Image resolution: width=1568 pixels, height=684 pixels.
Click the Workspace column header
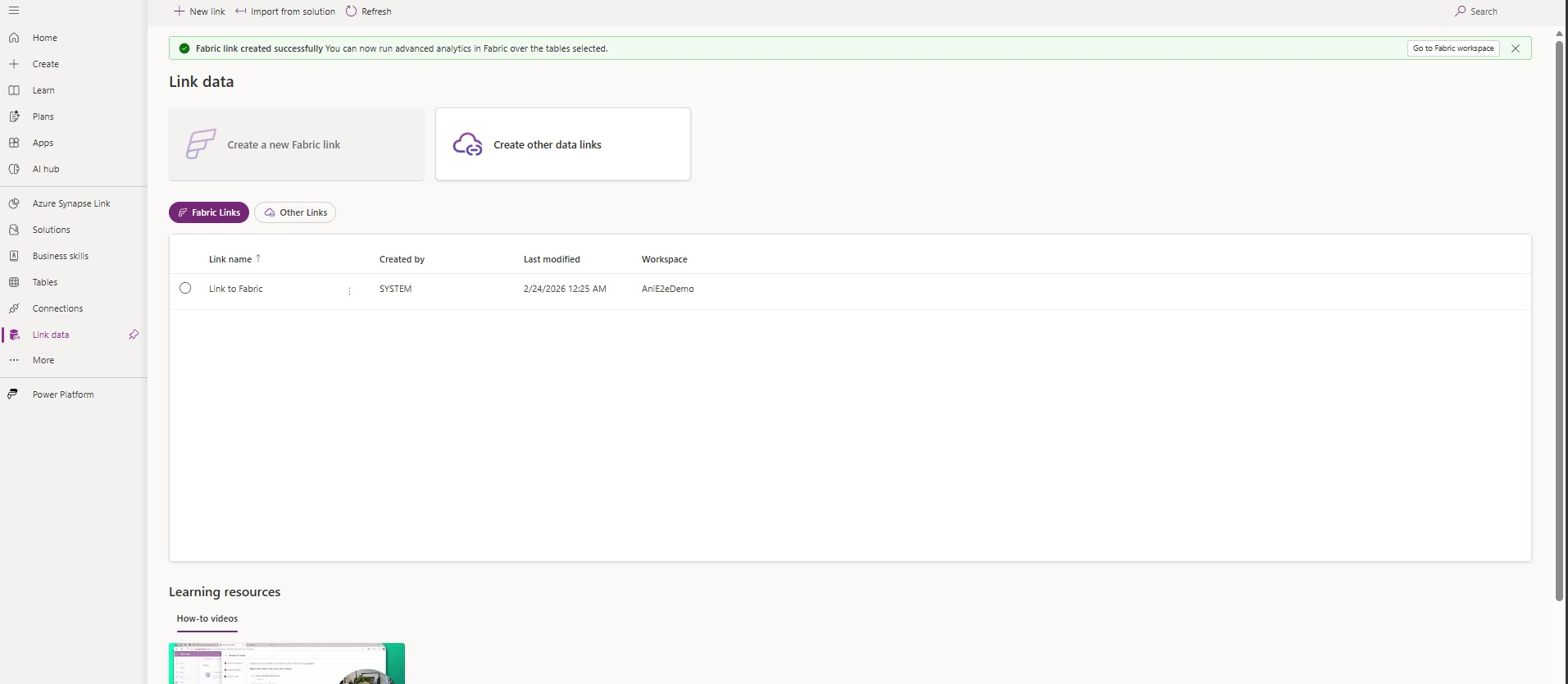665,259
